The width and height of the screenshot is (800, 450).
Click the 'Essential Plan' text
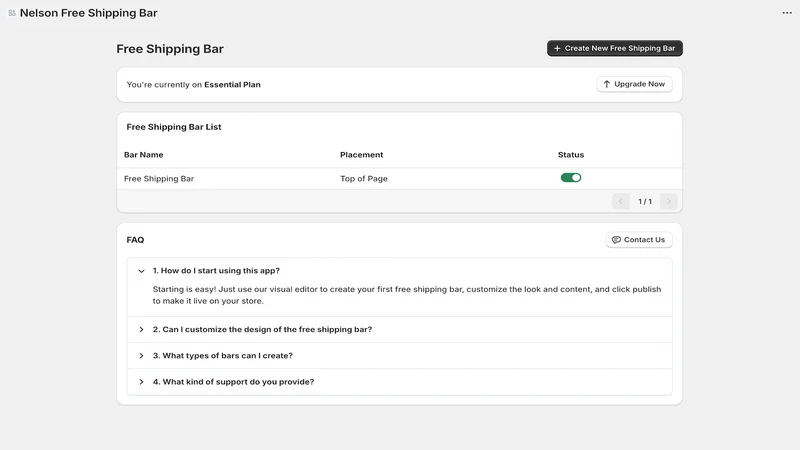(232, 85)
